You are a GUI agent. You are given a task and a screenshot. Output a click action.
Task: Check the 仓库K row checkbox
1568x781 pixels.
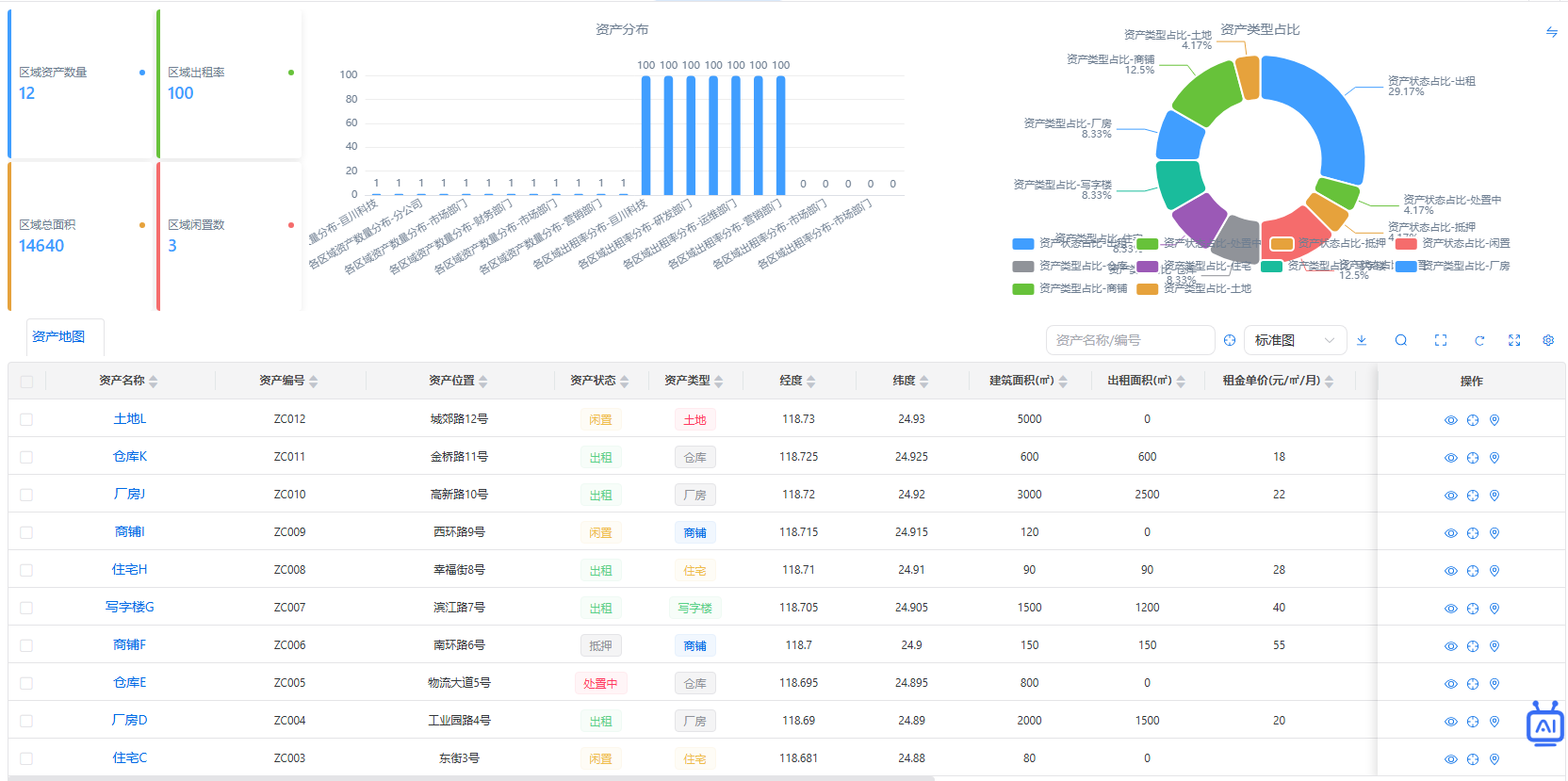(26, 457)
